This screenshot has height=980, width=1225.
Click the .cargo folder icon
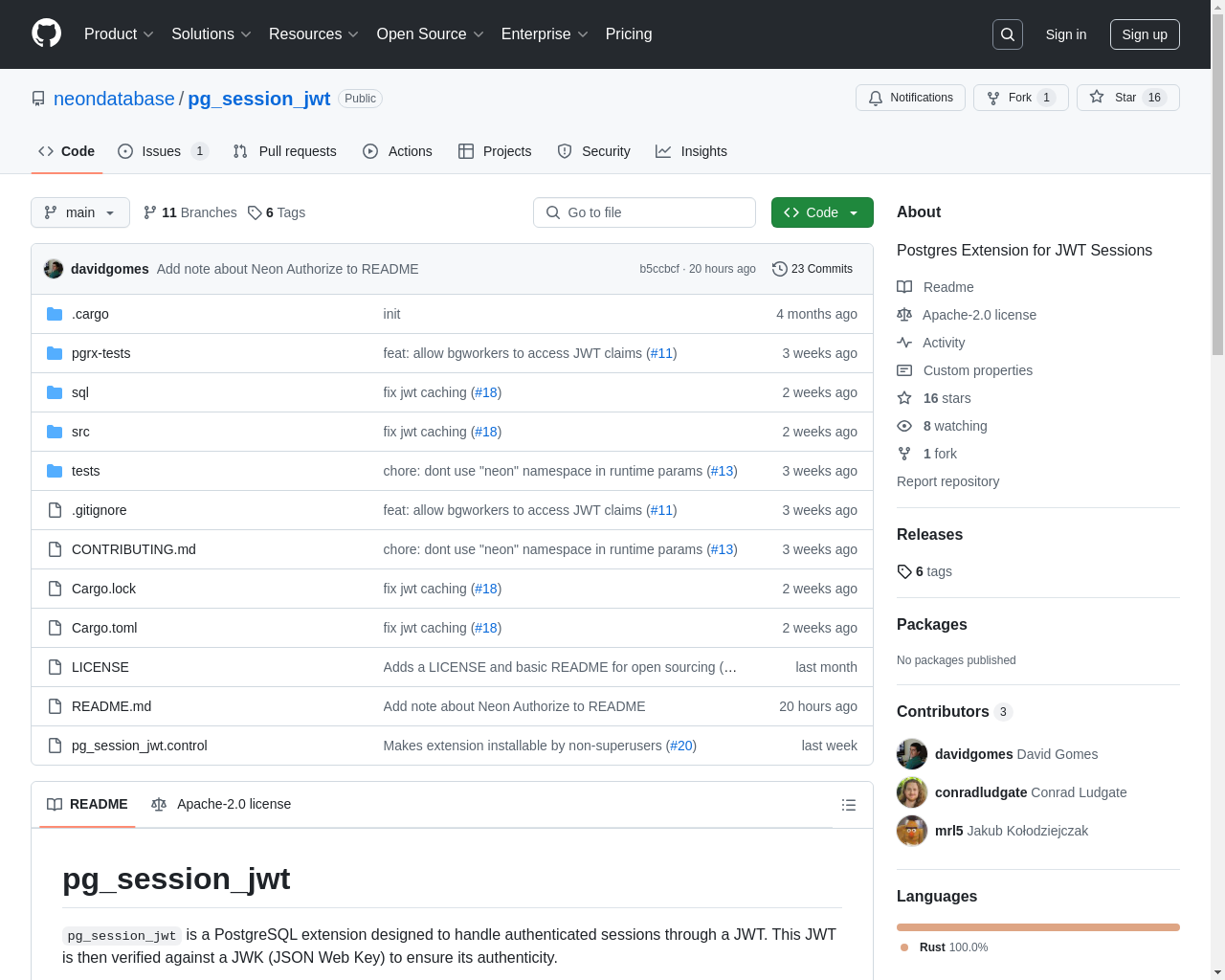click(55, 314)
